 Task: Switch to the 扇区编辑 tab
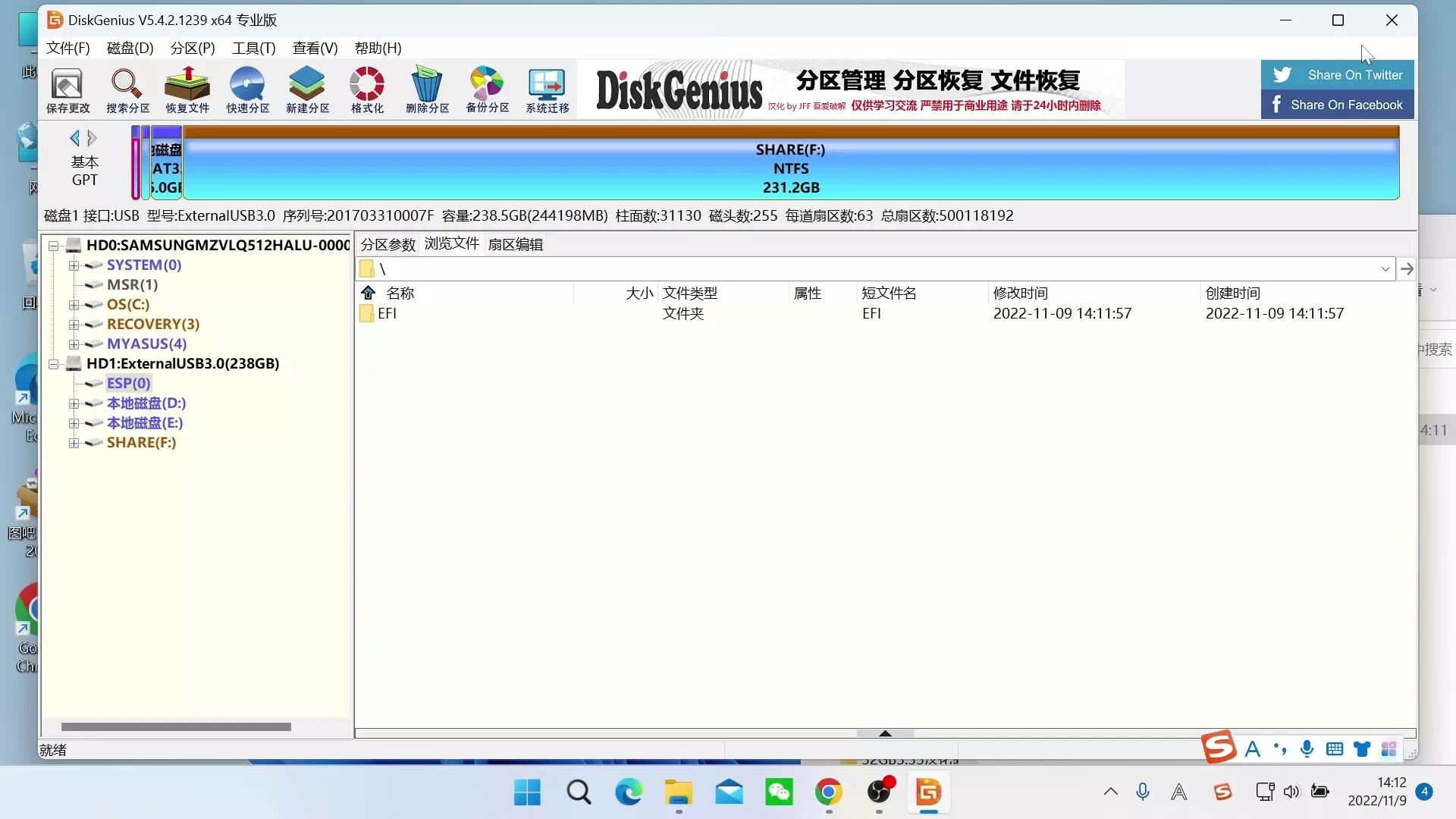coord(516,243)
